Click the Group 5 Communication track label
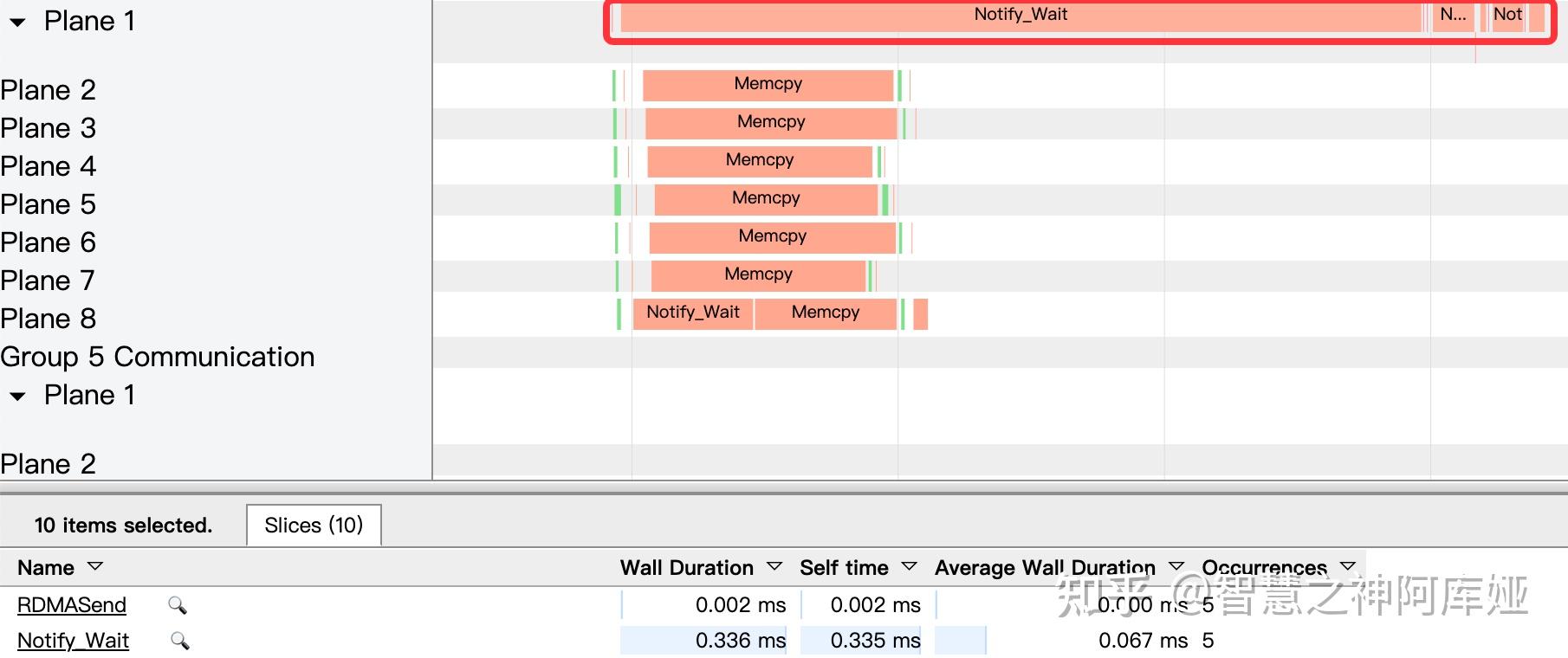 pyautogui.click(x=158, y=357)
